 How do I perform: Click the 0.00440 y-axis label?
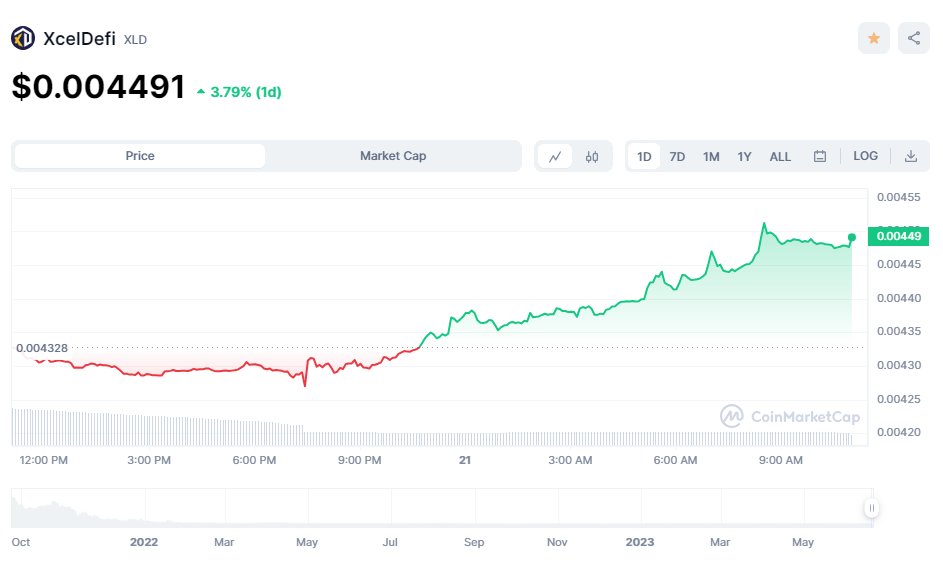(898, 298)
